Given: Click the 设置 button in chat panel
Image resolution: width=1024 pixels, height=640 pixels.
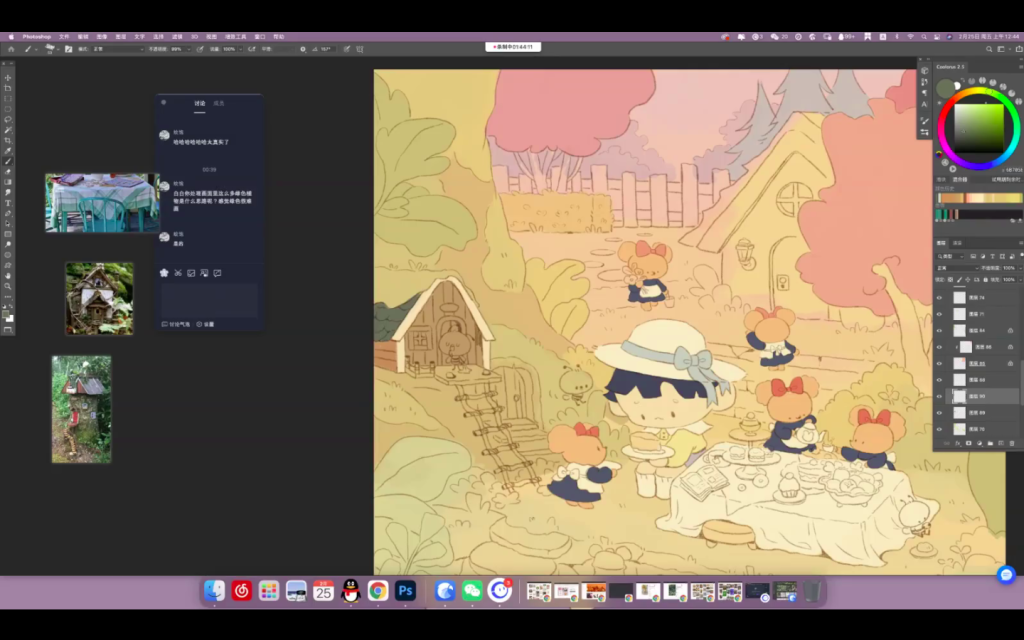Looking at the screenshot, I should click(205, 324).
